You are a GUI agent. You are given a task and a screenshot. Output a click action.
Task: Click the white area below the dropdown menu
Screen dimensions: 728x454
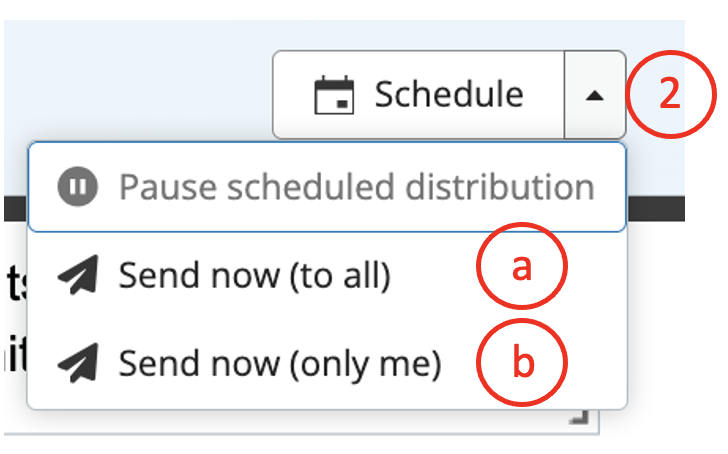[x=300, y=440]
